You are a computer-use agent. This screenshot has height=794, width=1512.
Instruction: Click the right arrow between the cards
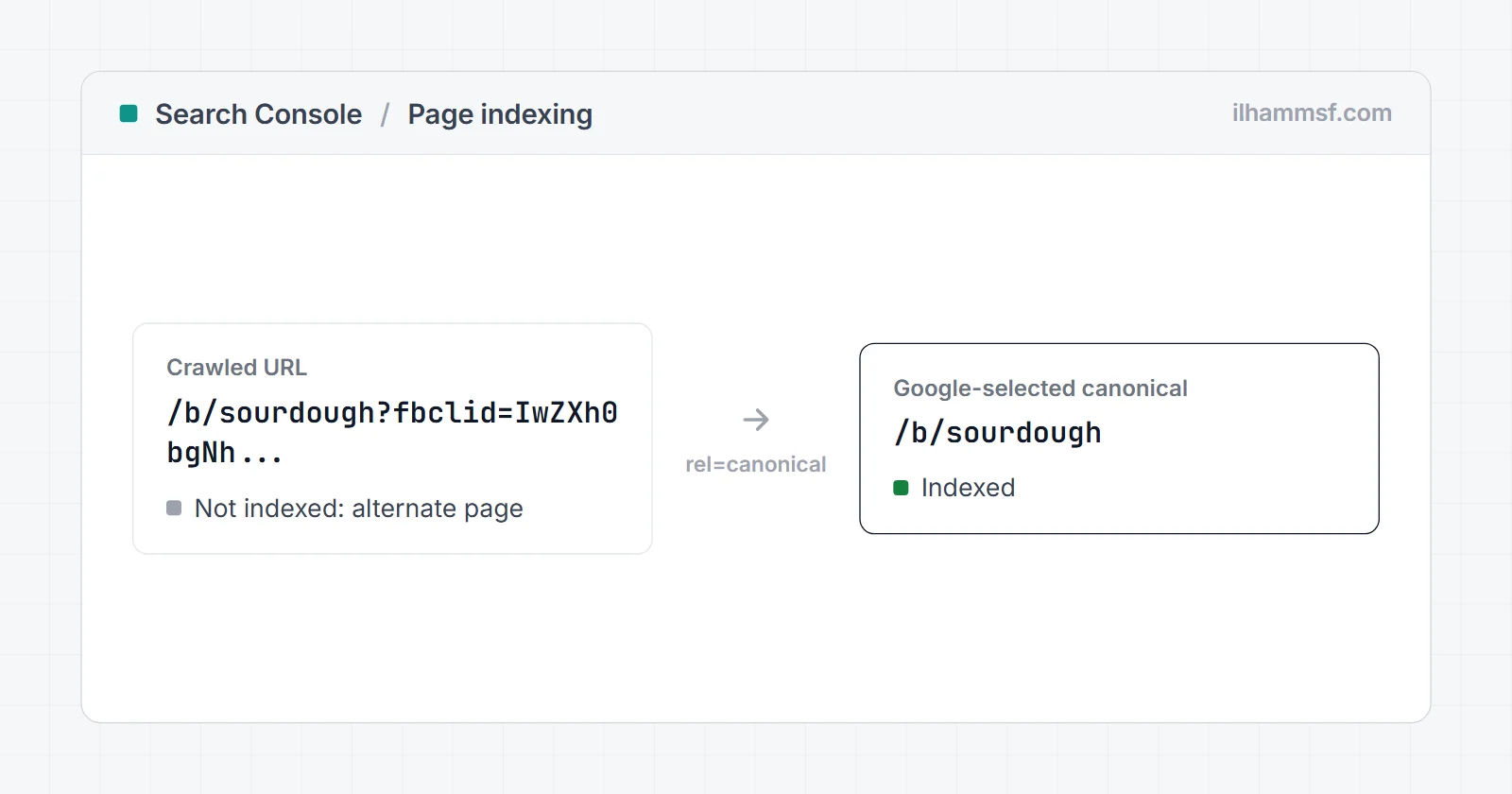756,419
